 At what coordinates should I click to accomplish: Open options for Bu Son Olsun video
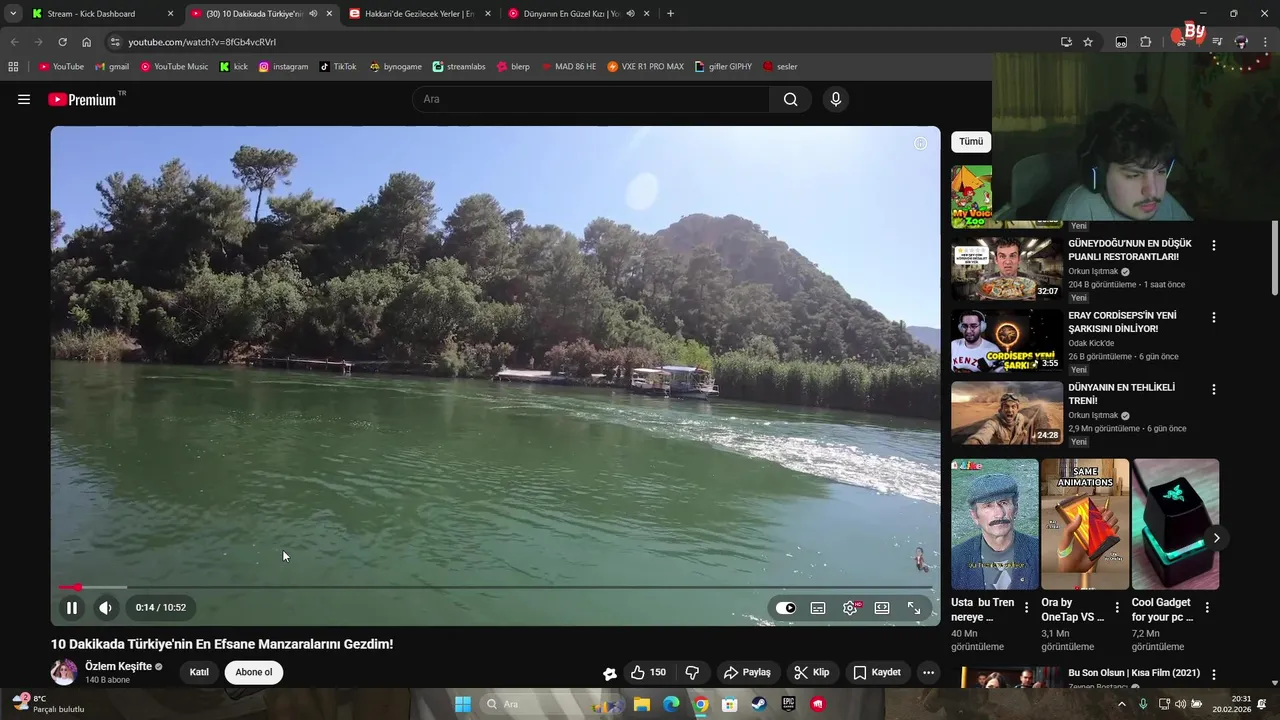1214,675
